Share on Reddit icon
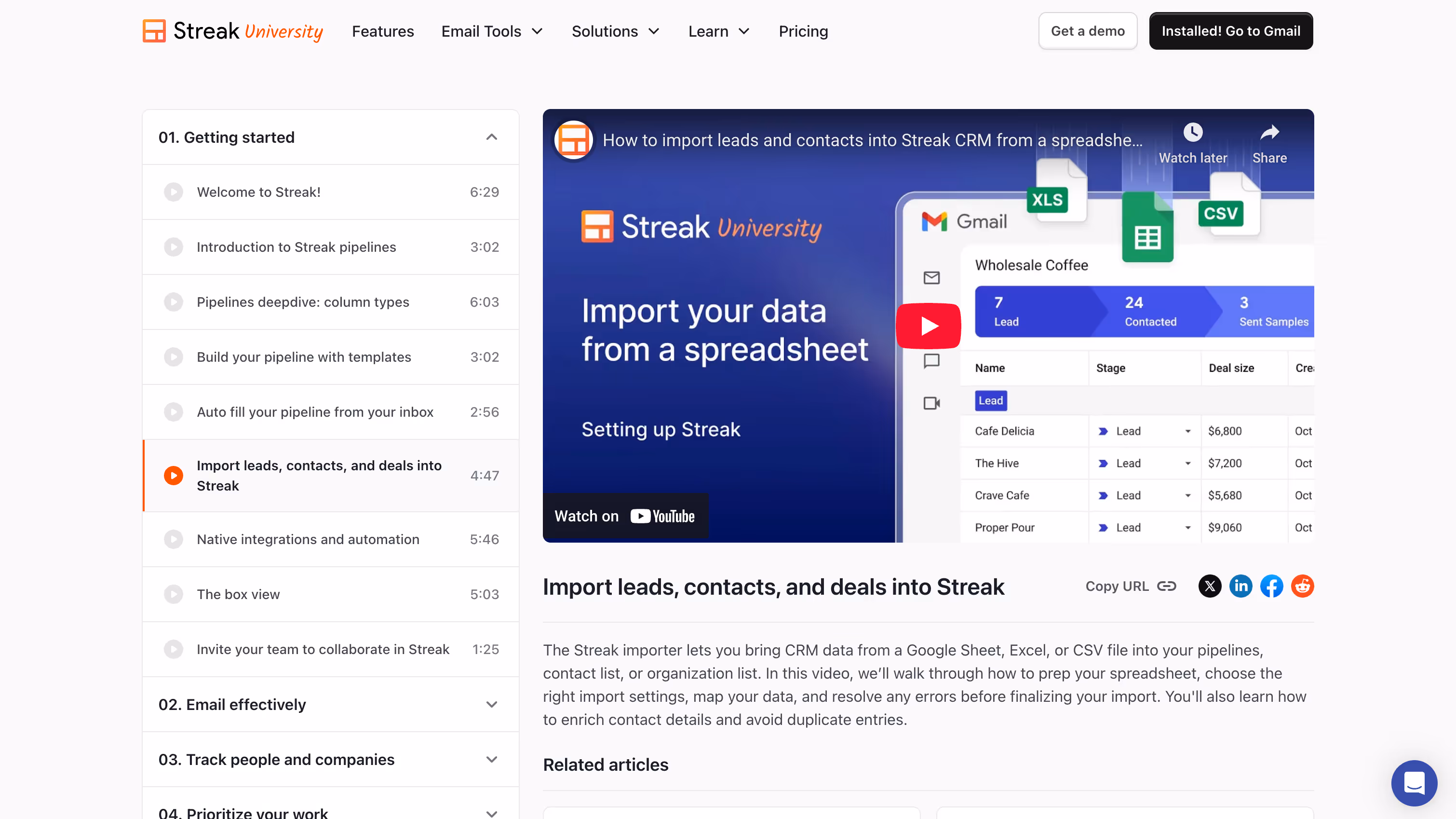Screen dimensions: 1456x819 point(1302,586)
